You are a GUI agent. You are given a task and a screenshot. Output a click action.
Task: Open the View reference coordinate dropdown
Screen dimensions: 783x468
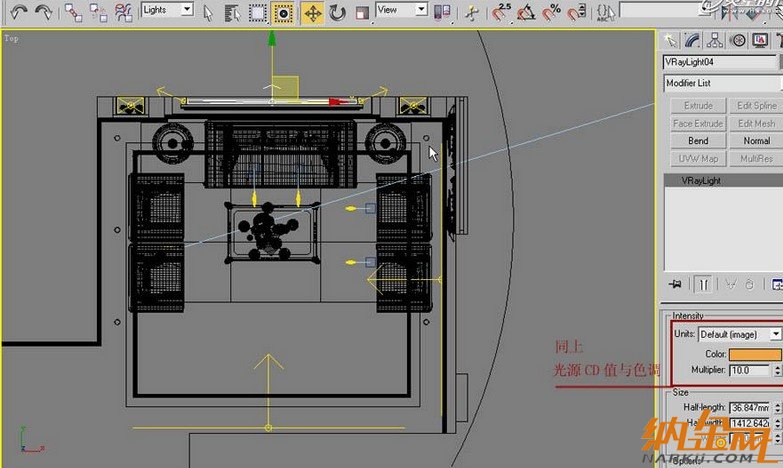[x=402, y=10]
